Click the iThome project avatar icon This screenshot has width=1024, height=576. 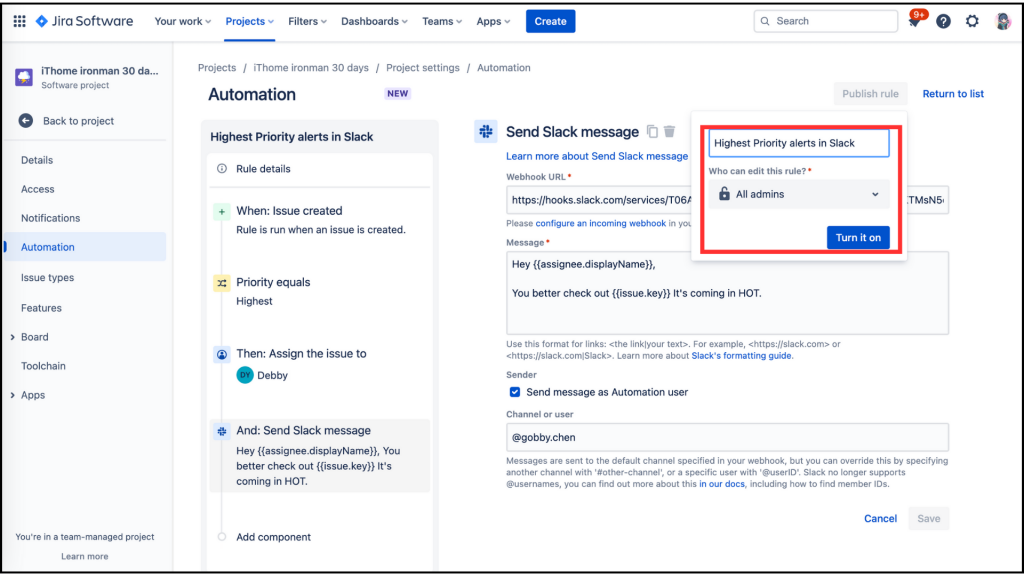pos(24,76)
